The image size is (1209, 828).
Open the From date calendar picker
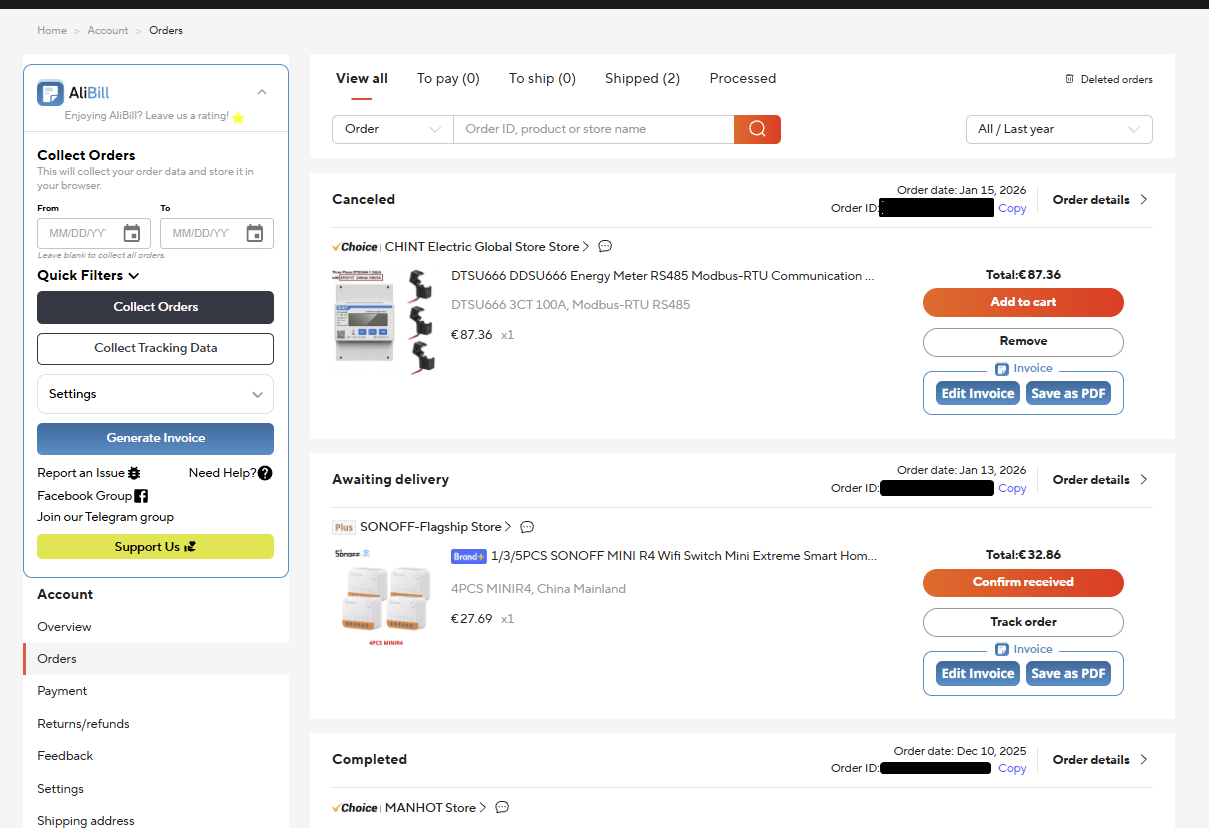point(132,232)
